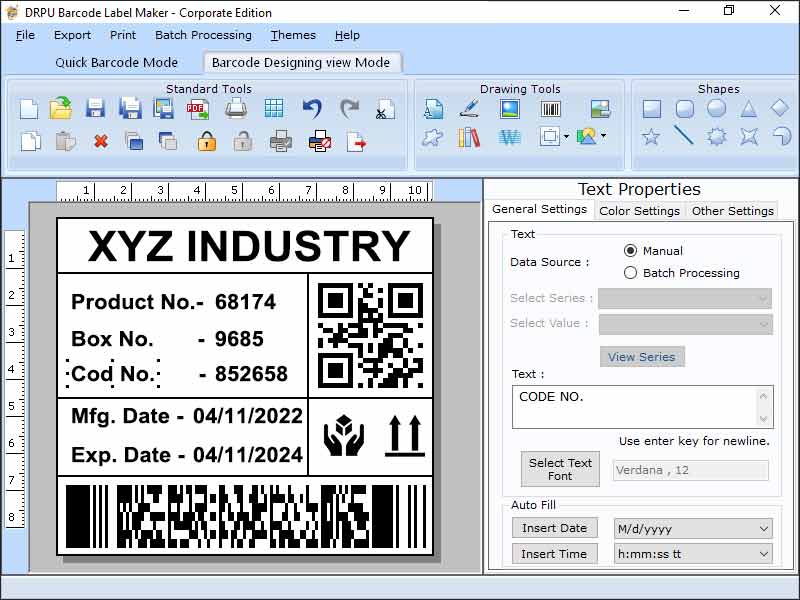Select the Pencil drawing tool
800x600 pixels.
[470, 110]
